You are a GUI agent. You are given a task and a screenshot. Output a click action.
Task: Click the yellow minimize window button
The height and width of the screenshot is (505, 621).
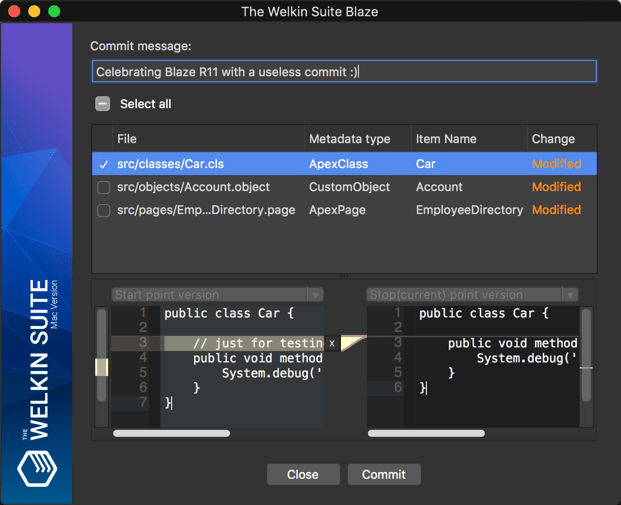pyautogui.click(x=34, y=11)
